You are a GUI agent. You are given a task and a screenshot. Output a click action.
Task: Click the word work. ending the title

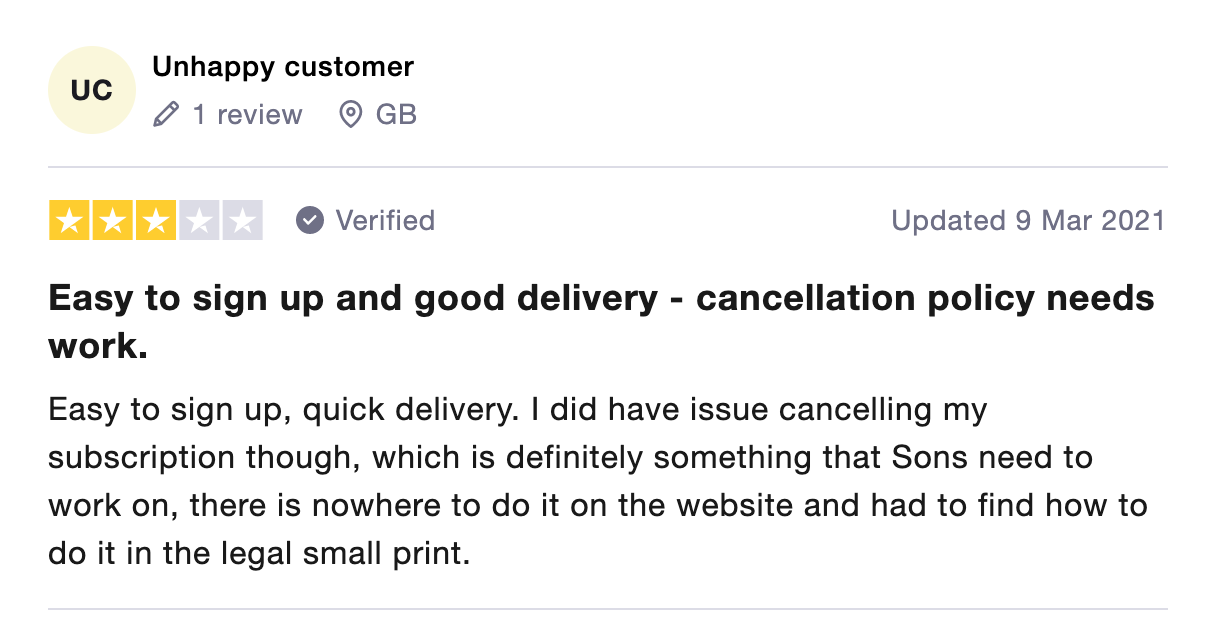coord(98,346)
